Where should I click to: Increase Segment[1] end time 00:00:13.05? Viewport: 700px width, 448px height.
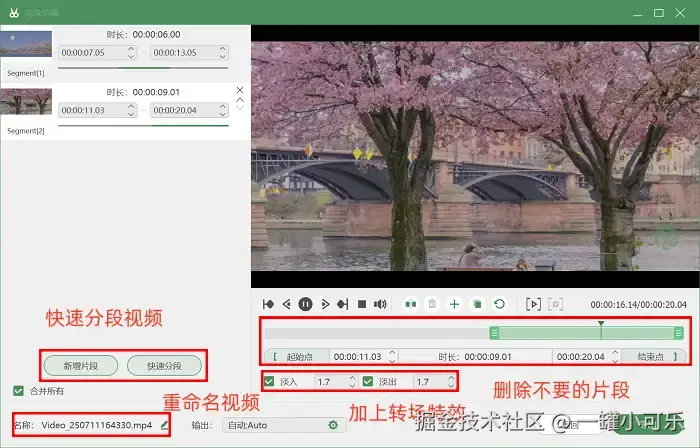(x=223, y=49)
